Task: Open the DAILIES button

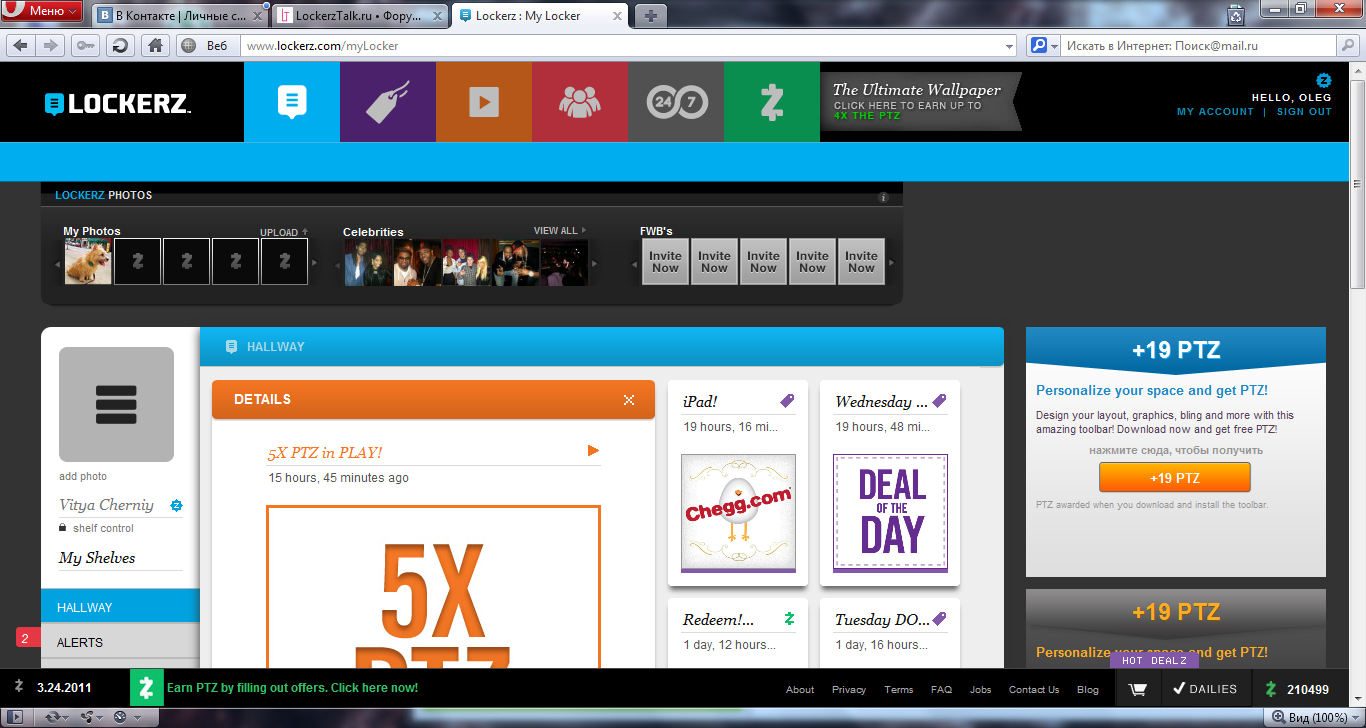Action: (1205, 689)
